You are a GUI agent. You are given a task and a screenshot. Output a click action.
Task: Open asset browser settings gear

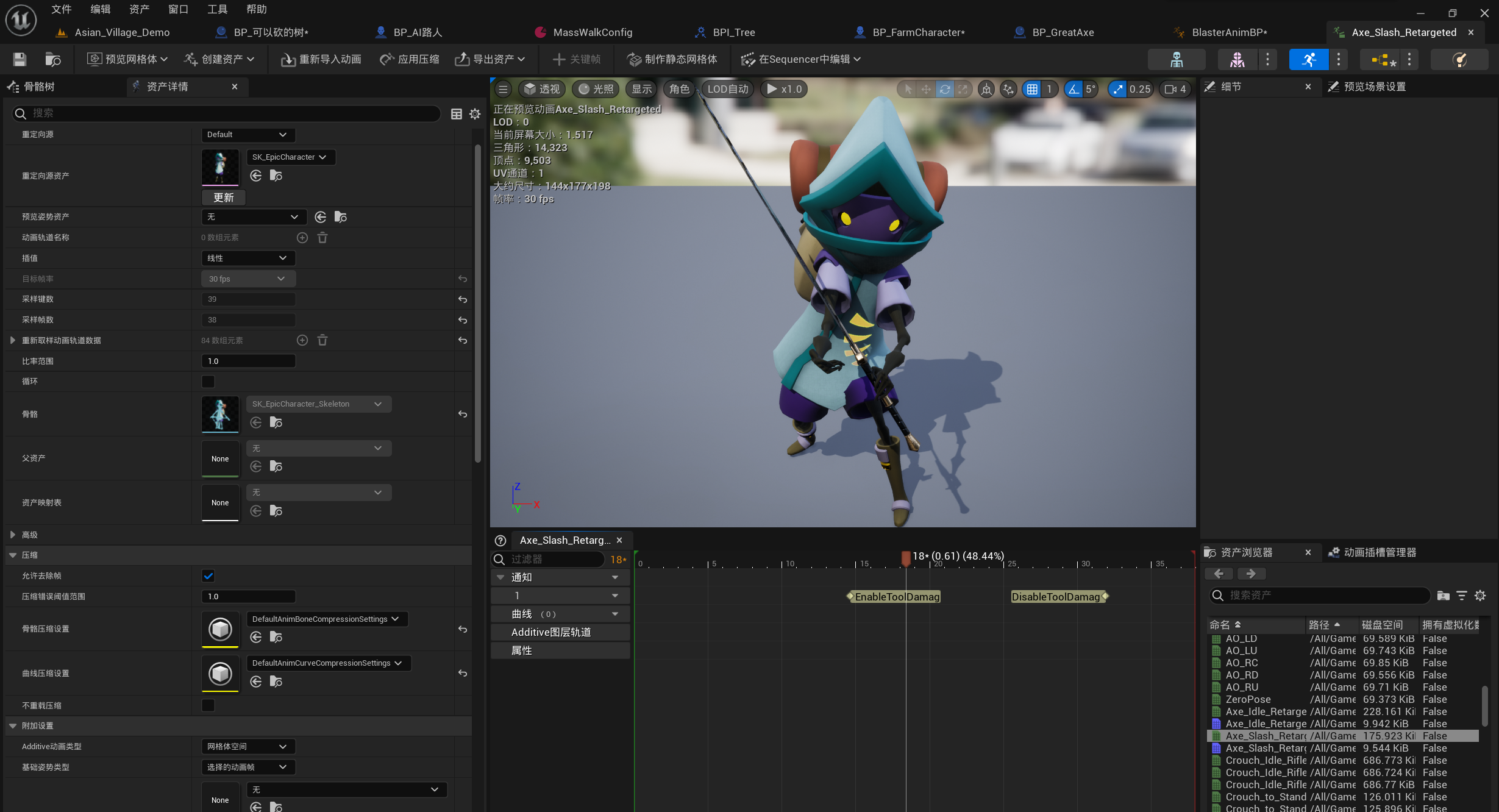pos(1480,596)
